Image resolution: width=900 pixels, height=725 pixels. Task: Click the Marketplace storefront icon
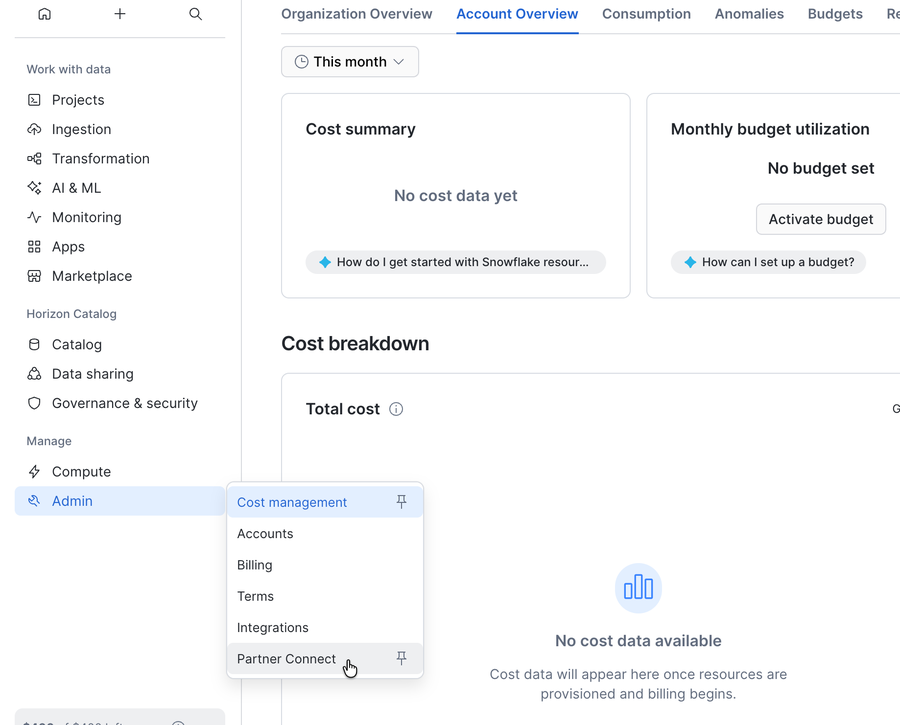click(34, 276)
